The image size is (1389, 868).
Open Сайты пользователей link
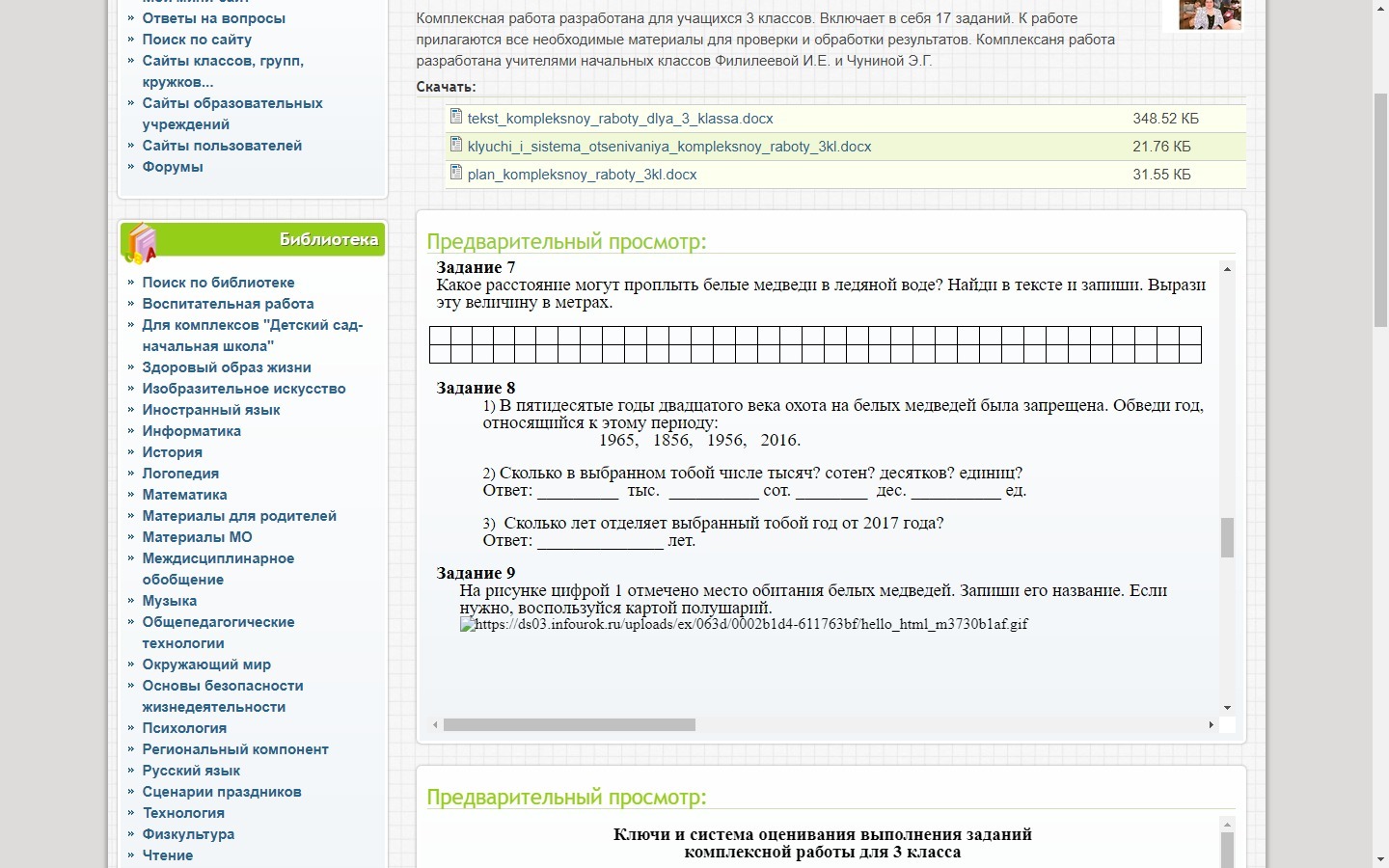coord(222,146)
